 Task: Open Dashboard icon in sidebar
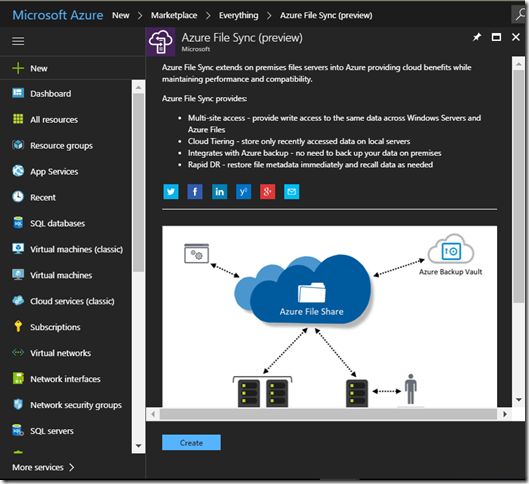[x=18, y=93]
